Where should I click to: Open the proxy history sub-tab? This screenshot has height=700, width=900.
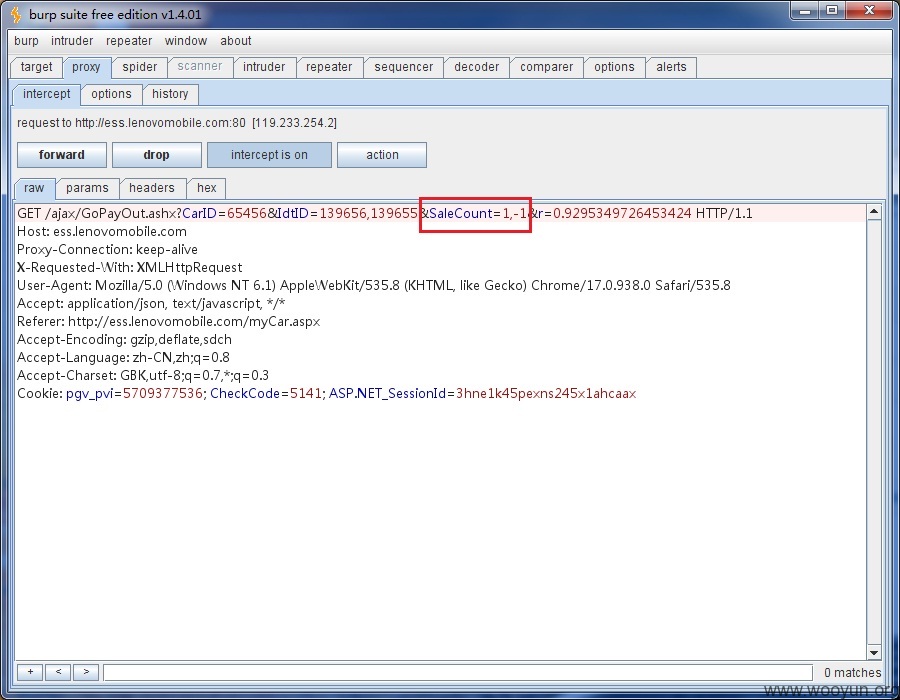coord(170,94)
